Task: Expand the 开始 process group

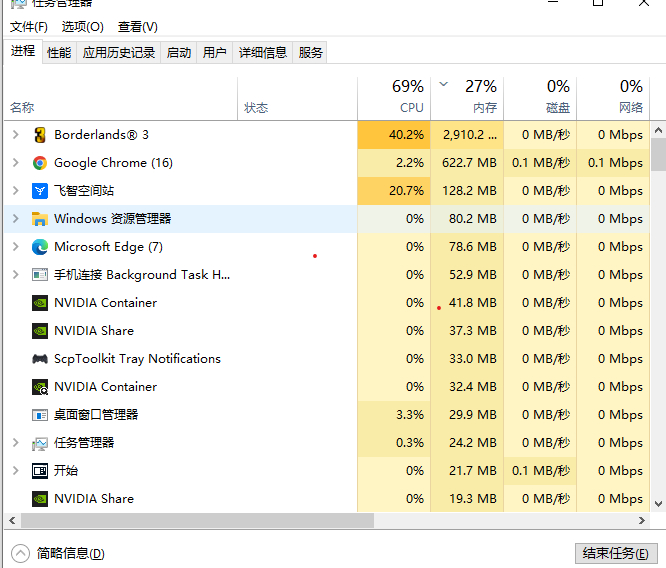Action: (x=16, y=471)
